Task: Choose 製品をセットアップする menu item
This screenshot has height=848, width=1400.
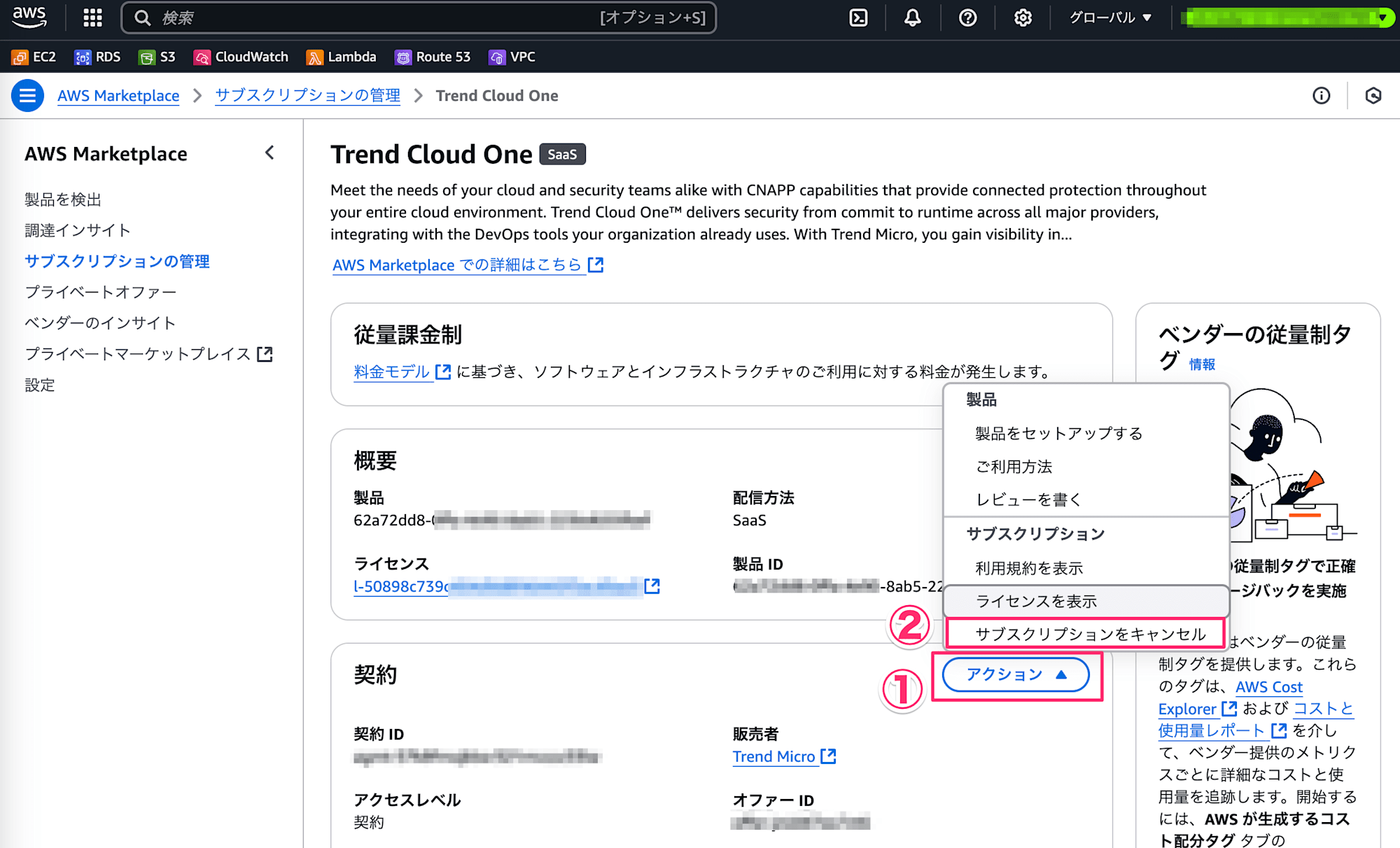Action: [x=1086, y=434]
